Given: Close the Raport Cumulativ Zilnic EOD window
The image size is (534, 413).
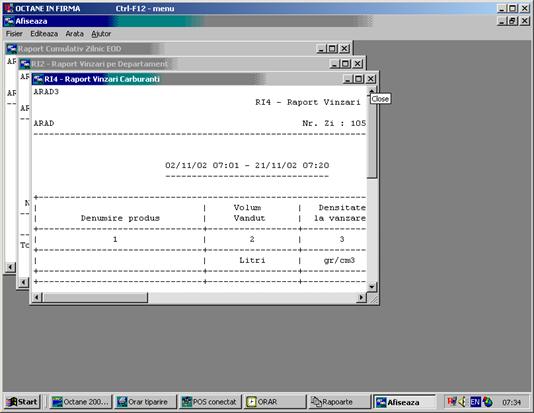Looking at the screenshot, I should tap(344, 49).
